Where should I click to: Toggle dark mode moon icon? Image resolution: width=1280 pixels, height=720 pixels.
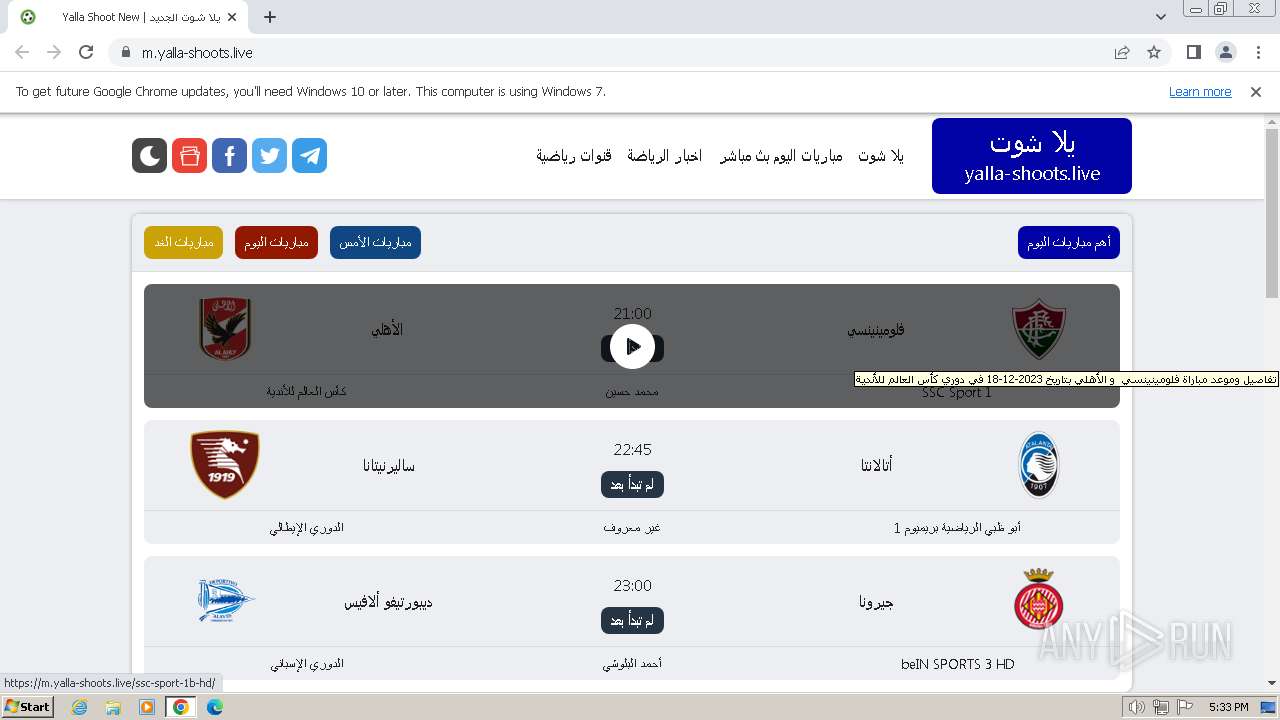(x=149, y=155)
